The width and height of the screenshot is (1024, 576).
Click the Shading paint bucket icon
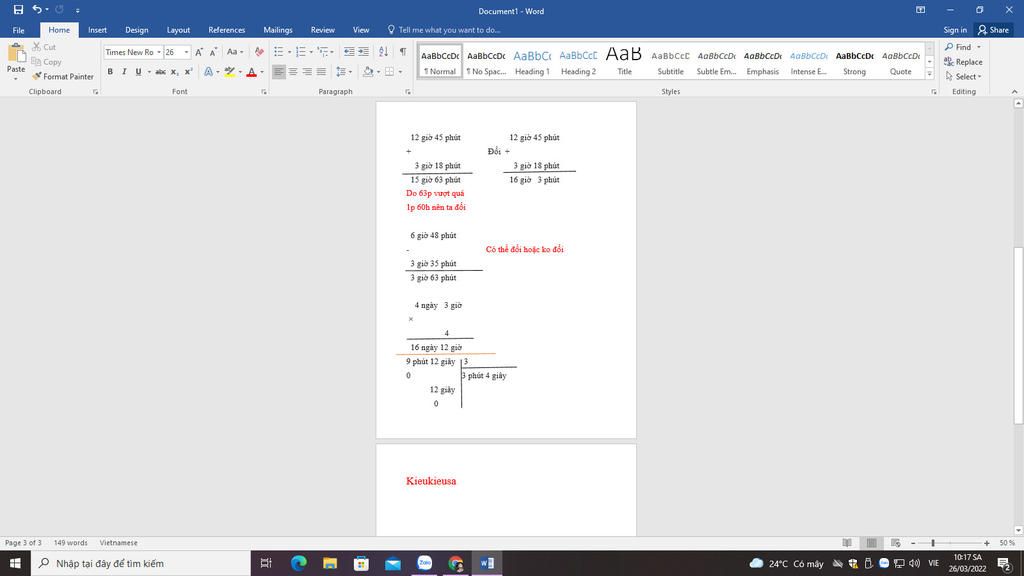[368, 72]
